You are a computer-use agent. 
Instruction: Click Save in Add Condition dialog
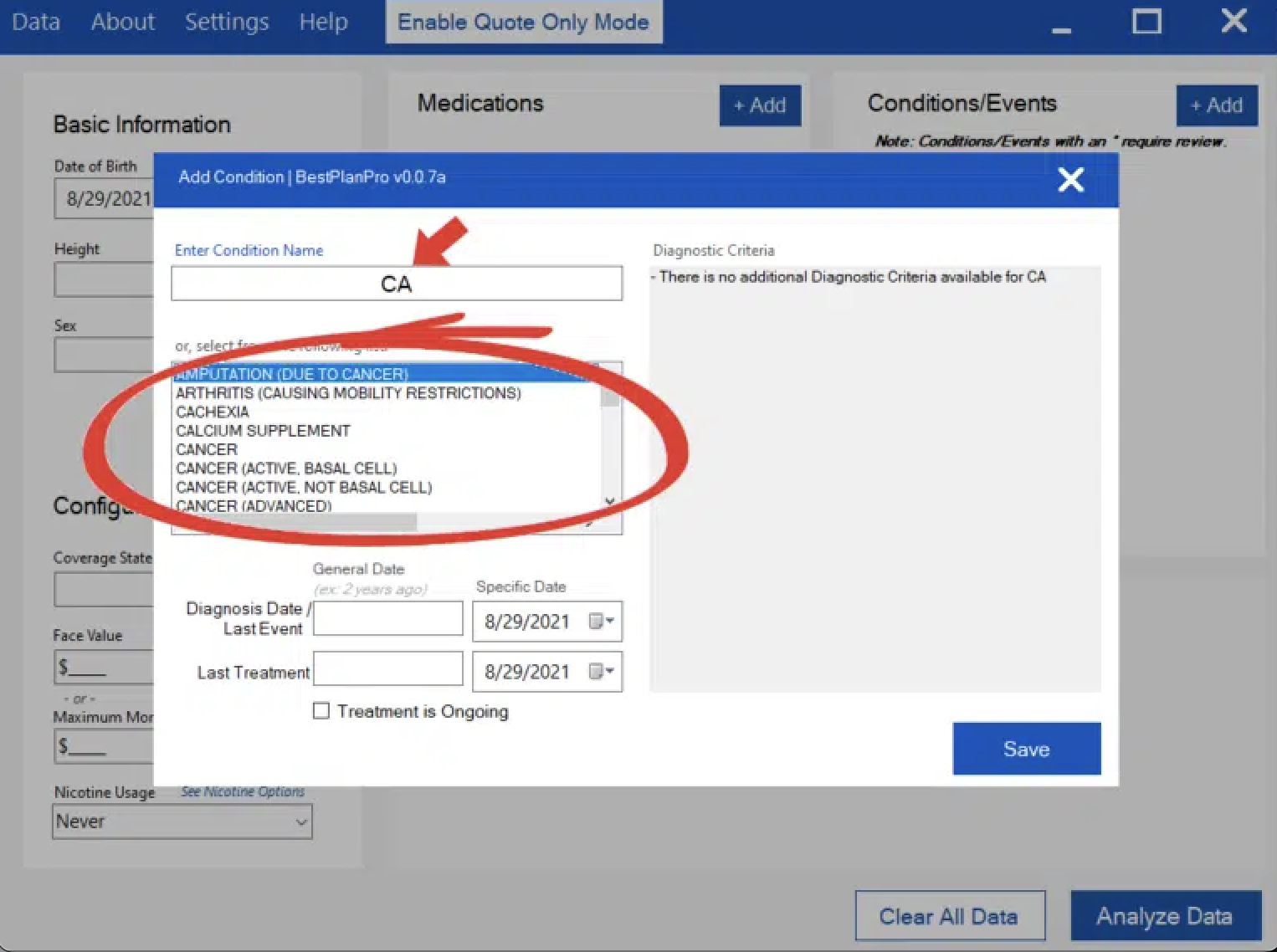point(1026,749)
